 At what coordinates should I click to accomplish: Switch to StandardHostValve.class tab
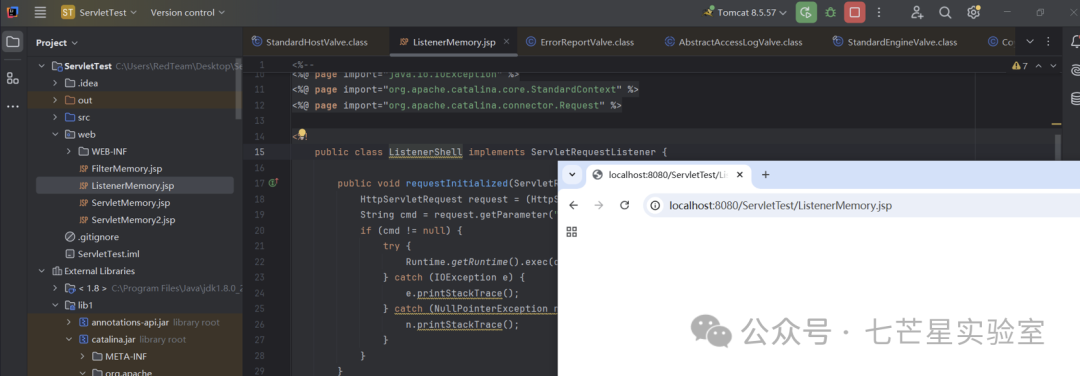pyautogui.click(x=310, y=42)
